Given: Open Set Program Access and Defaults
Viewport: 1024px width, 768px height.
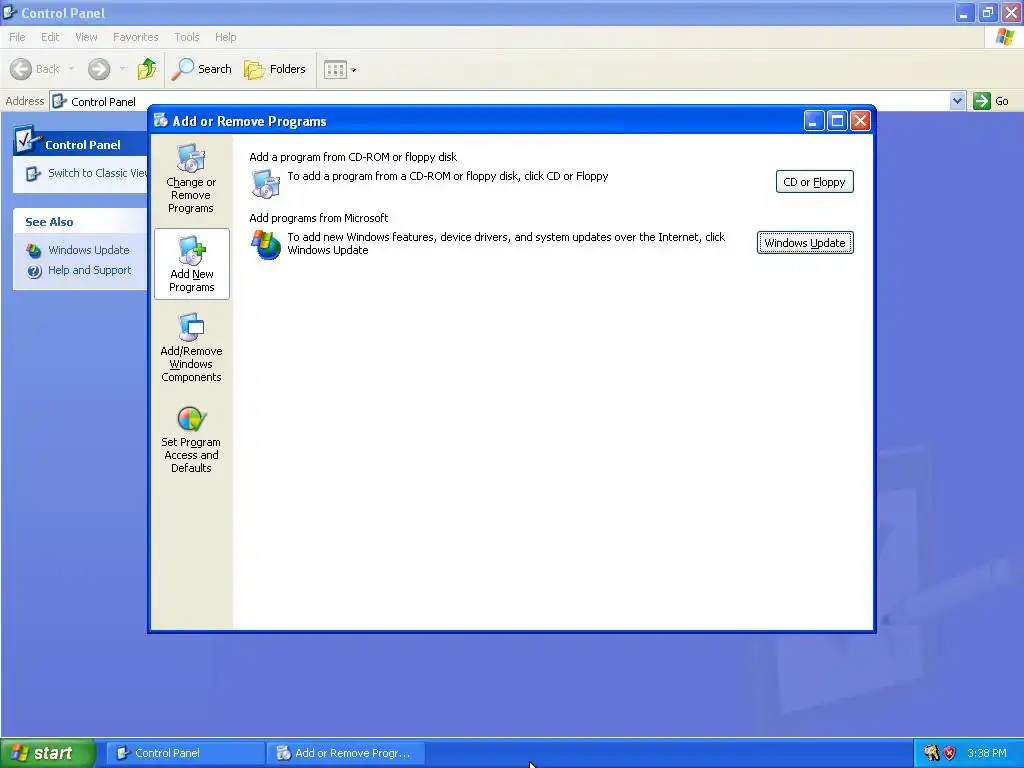Looking at the screenshot, I should (191, 440).
